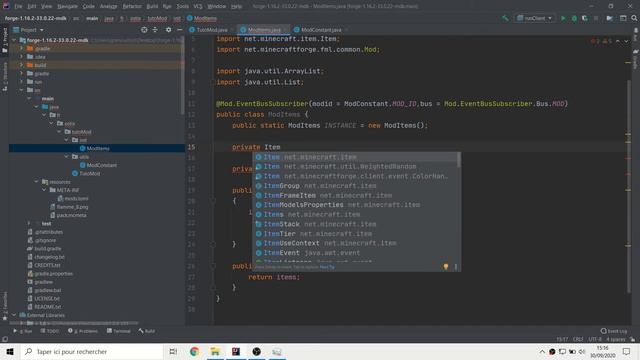
Task: Open the File menu
Action: [18, 6]
